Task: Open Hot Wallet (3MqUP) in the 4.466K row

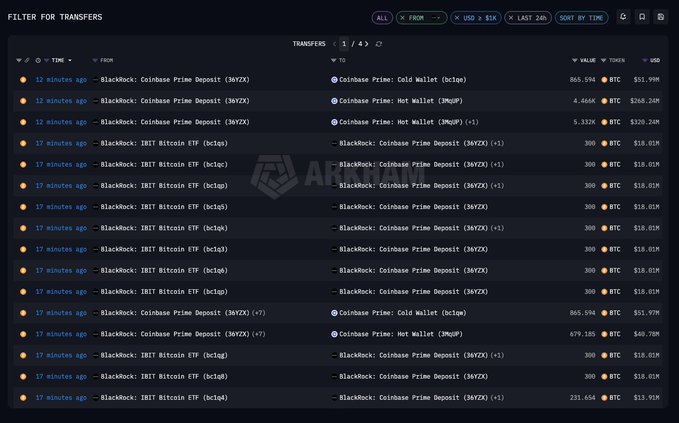Action: coord(401,101)
